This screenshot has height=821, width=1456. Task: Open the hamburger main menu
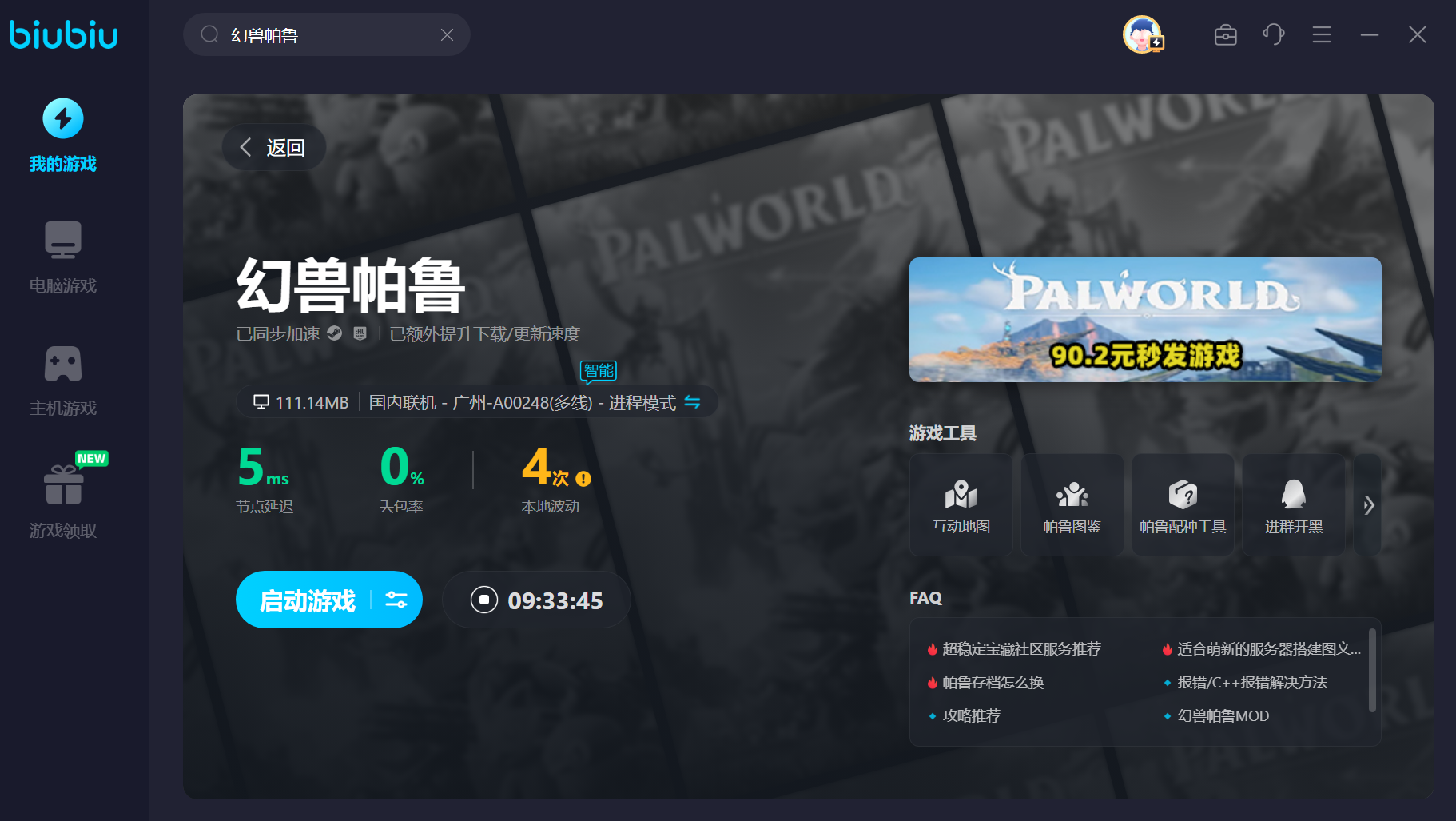tap(1321, 34)
